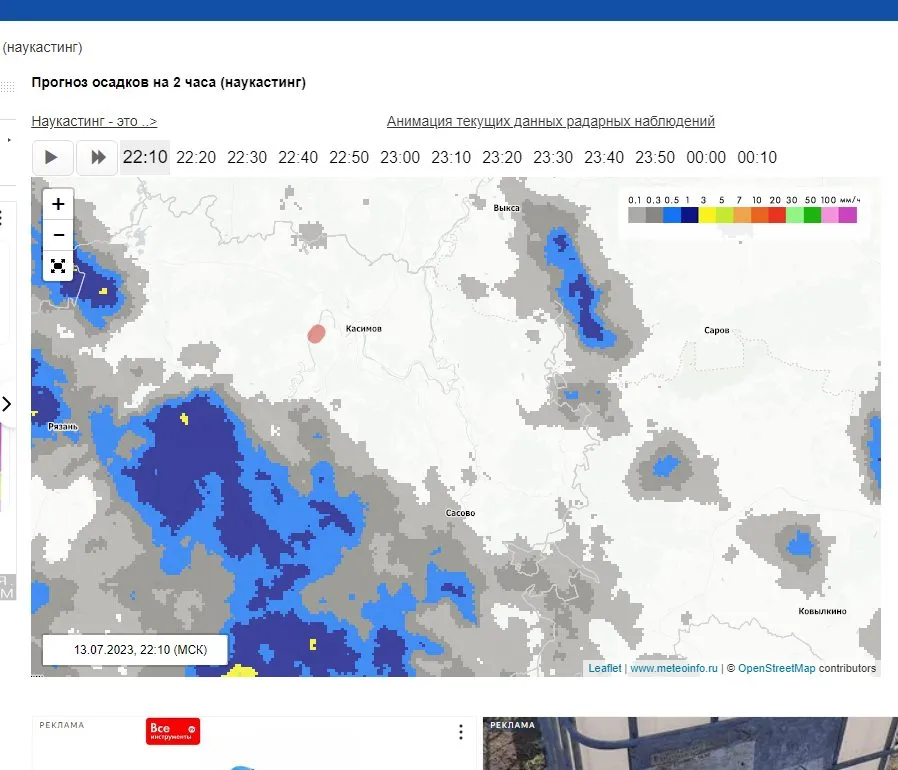
Task: Jump to the 22:30 forecast frame
Action: tap(247, 157)
